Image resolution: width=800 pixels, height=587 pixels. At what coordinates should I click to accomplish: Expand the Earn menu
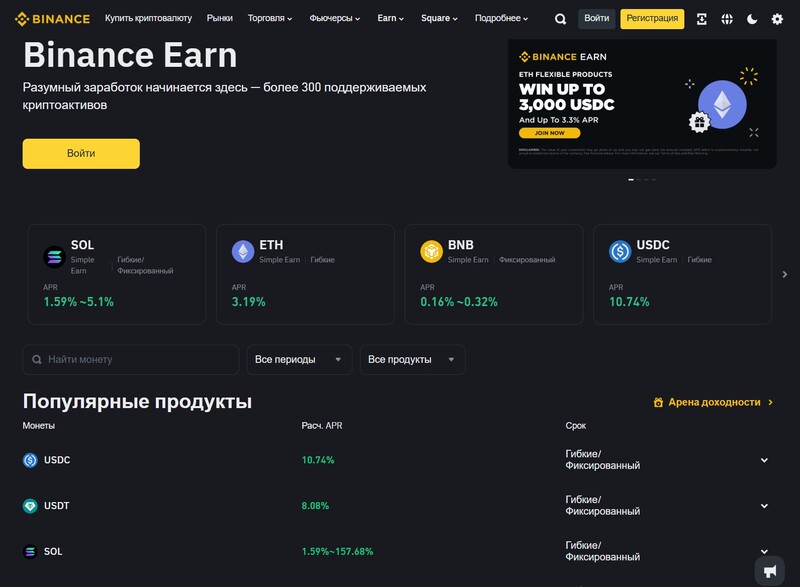coord(390,18)
